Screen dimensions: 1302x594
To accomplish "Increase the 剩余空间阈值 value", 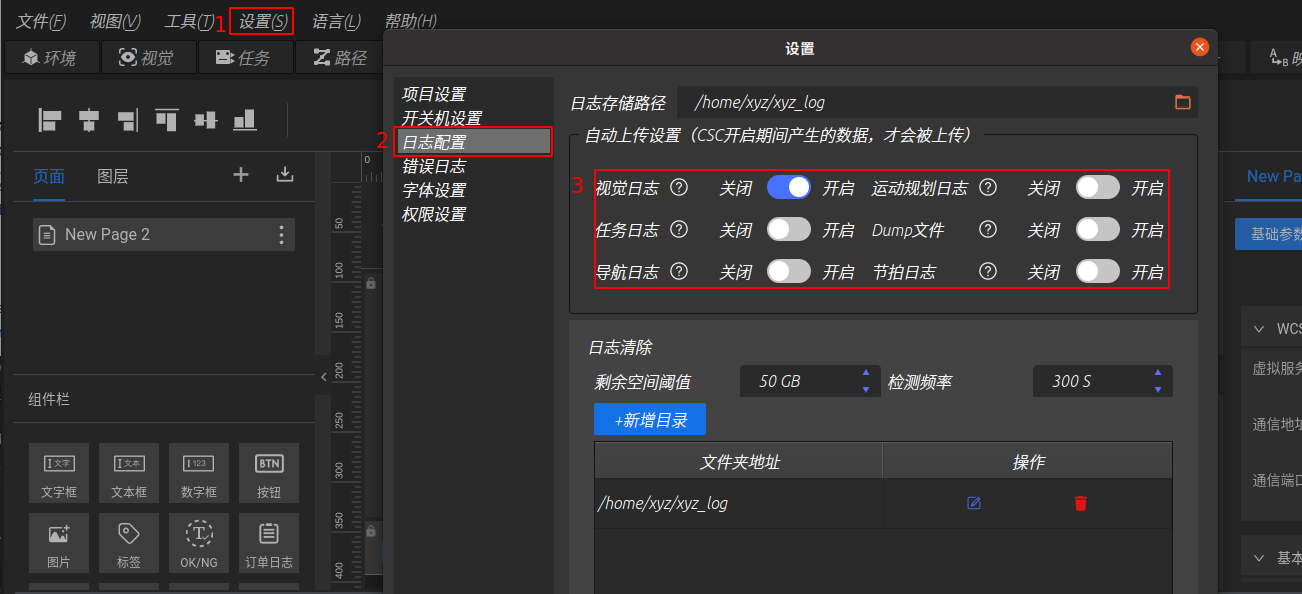I will pyautogui.click(x=865, y=374).
